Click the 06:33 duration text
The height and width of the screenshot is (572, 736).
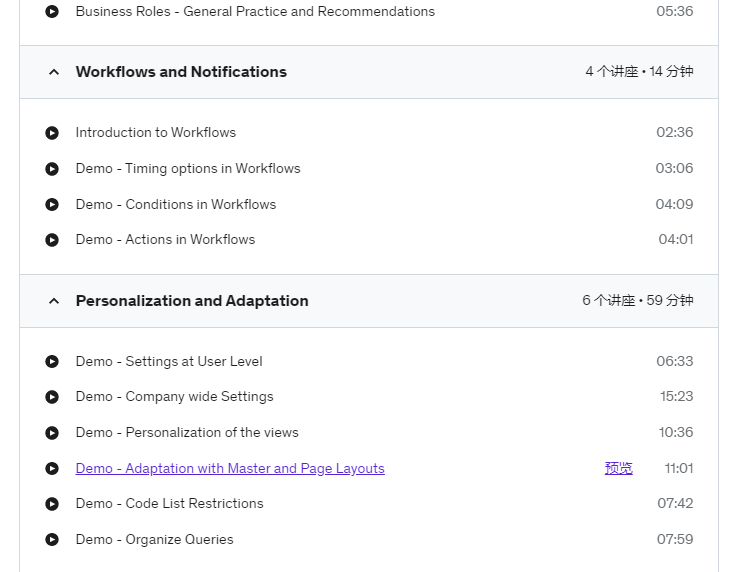tap(675, 361)
